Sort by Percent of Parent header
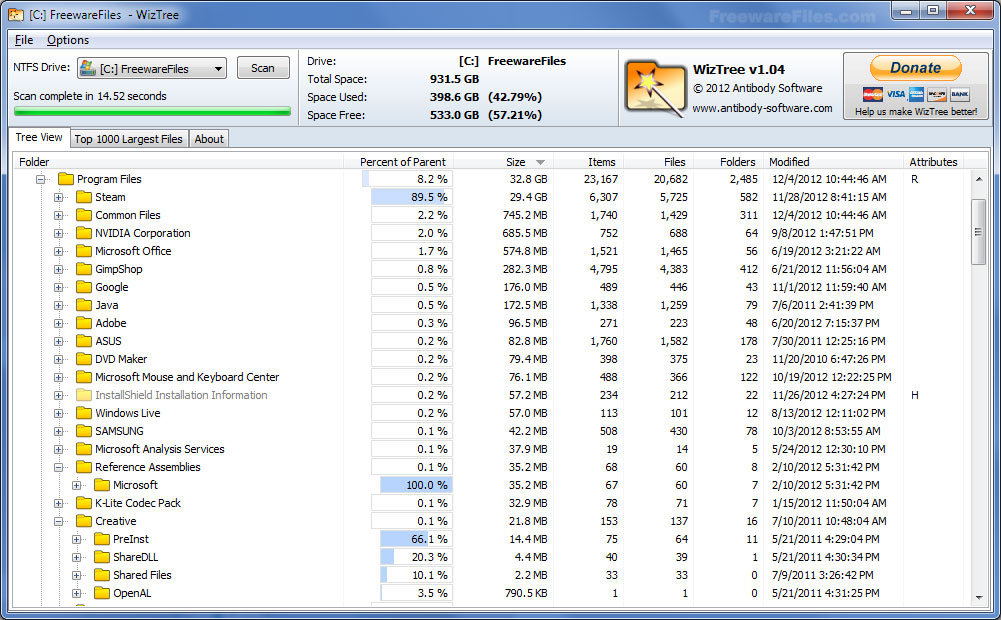This screenshot has width=1001, height=620. [398, 162]
